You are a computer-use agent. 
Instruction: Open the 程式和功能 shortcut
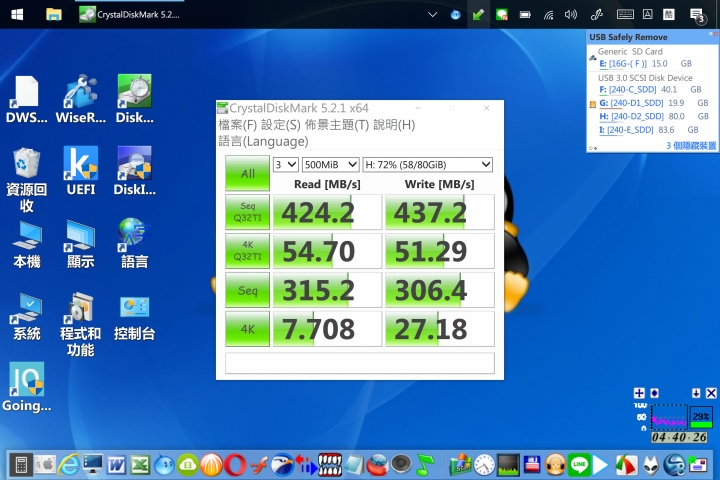coord(80,324)
